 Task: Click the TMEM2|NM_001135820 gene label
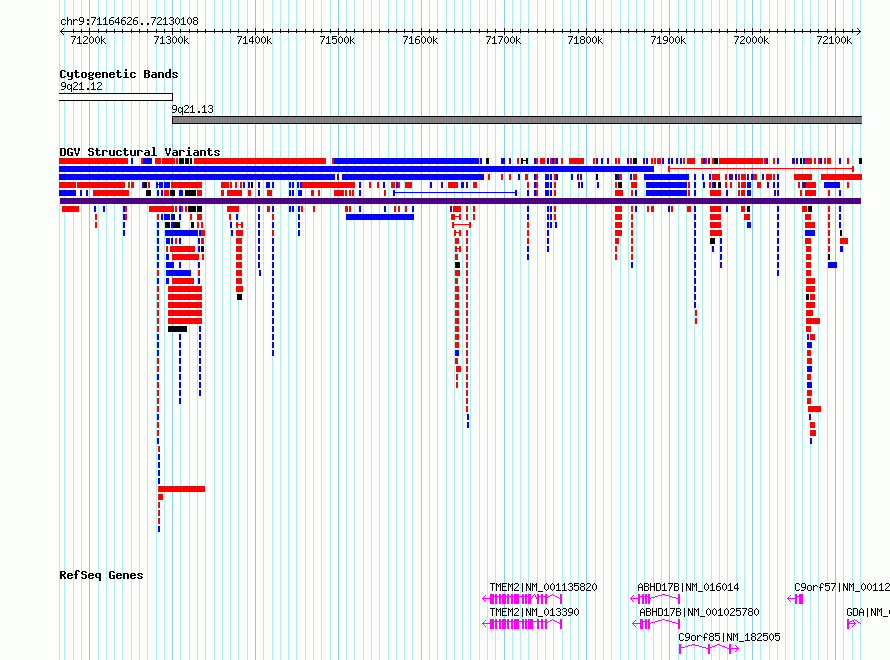[x=543, y=587]
